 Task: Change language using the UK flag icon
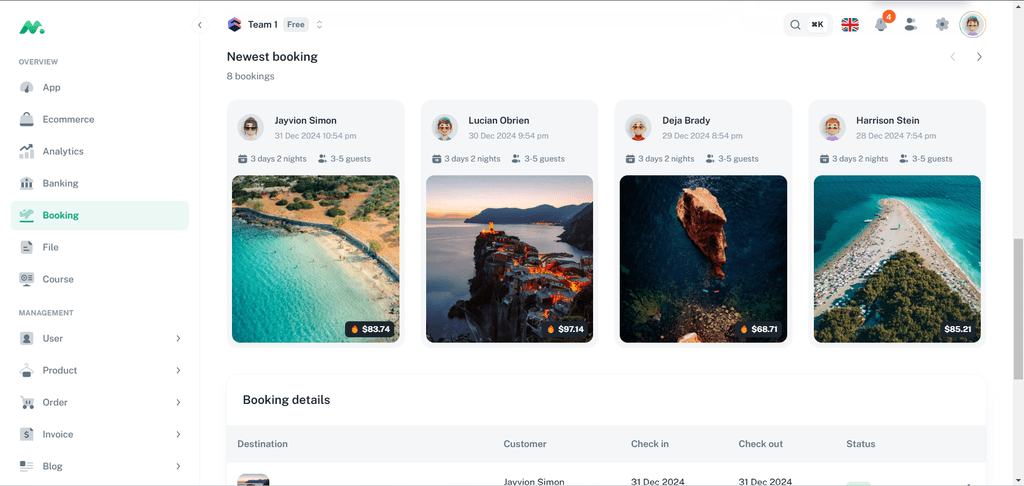pyautogui.click(x=850, y=25)
